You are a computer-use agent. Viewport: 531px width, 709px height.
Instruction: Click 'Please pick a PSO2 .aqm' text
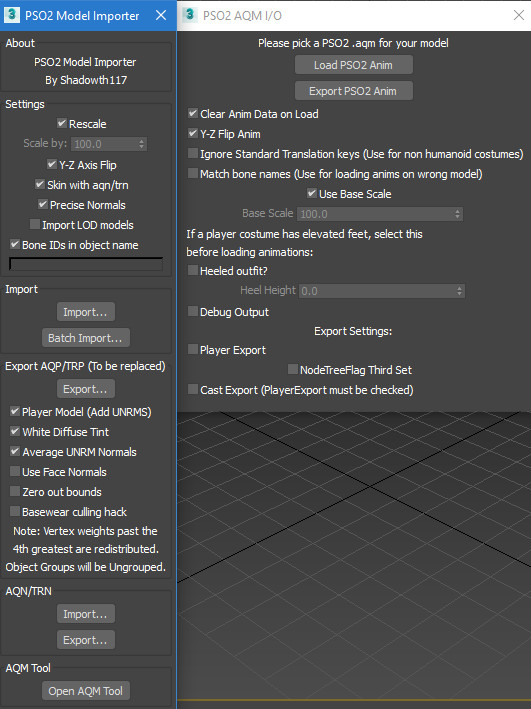point(353,43)
